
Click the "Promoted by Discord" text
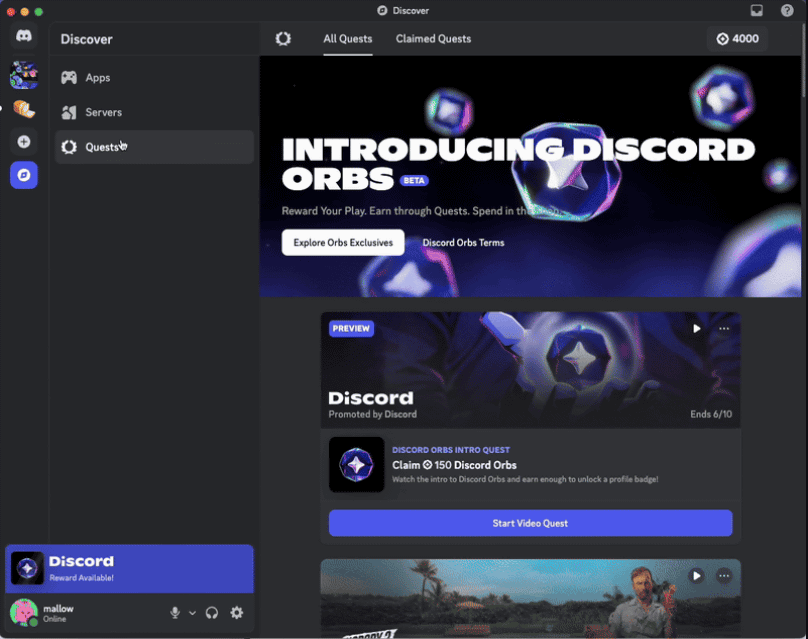click(373, 414)
